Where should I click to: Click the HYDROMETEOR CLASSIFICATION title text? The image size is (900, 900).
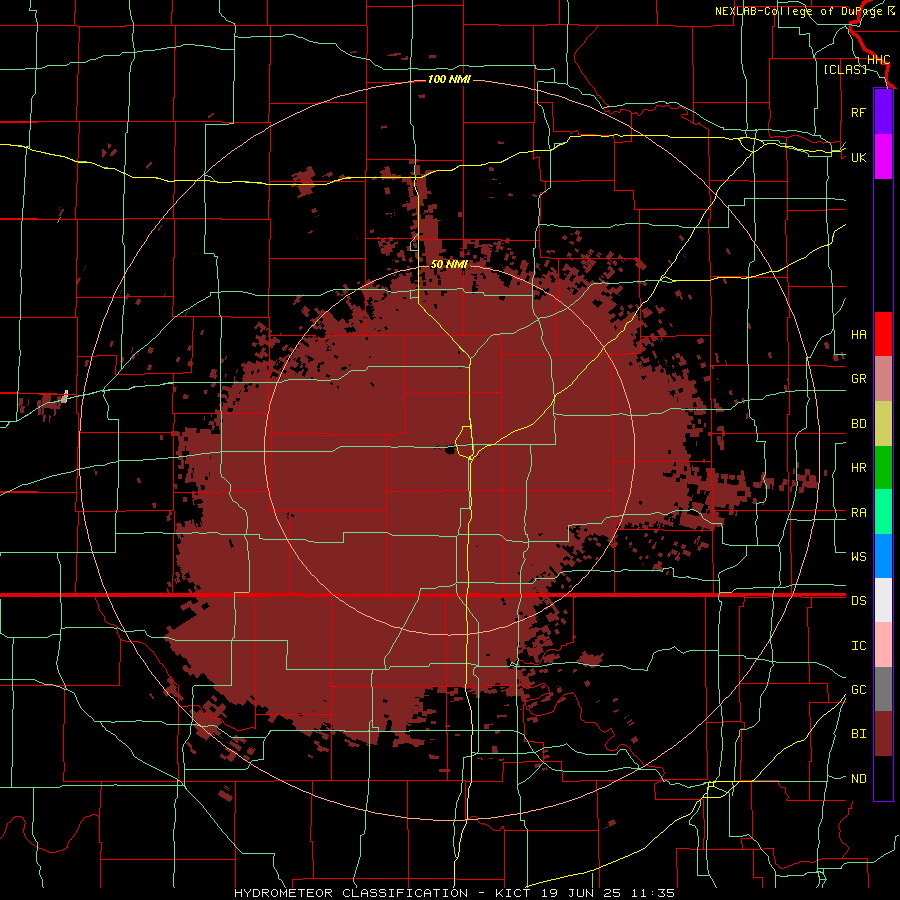click(x=351, y=893)
